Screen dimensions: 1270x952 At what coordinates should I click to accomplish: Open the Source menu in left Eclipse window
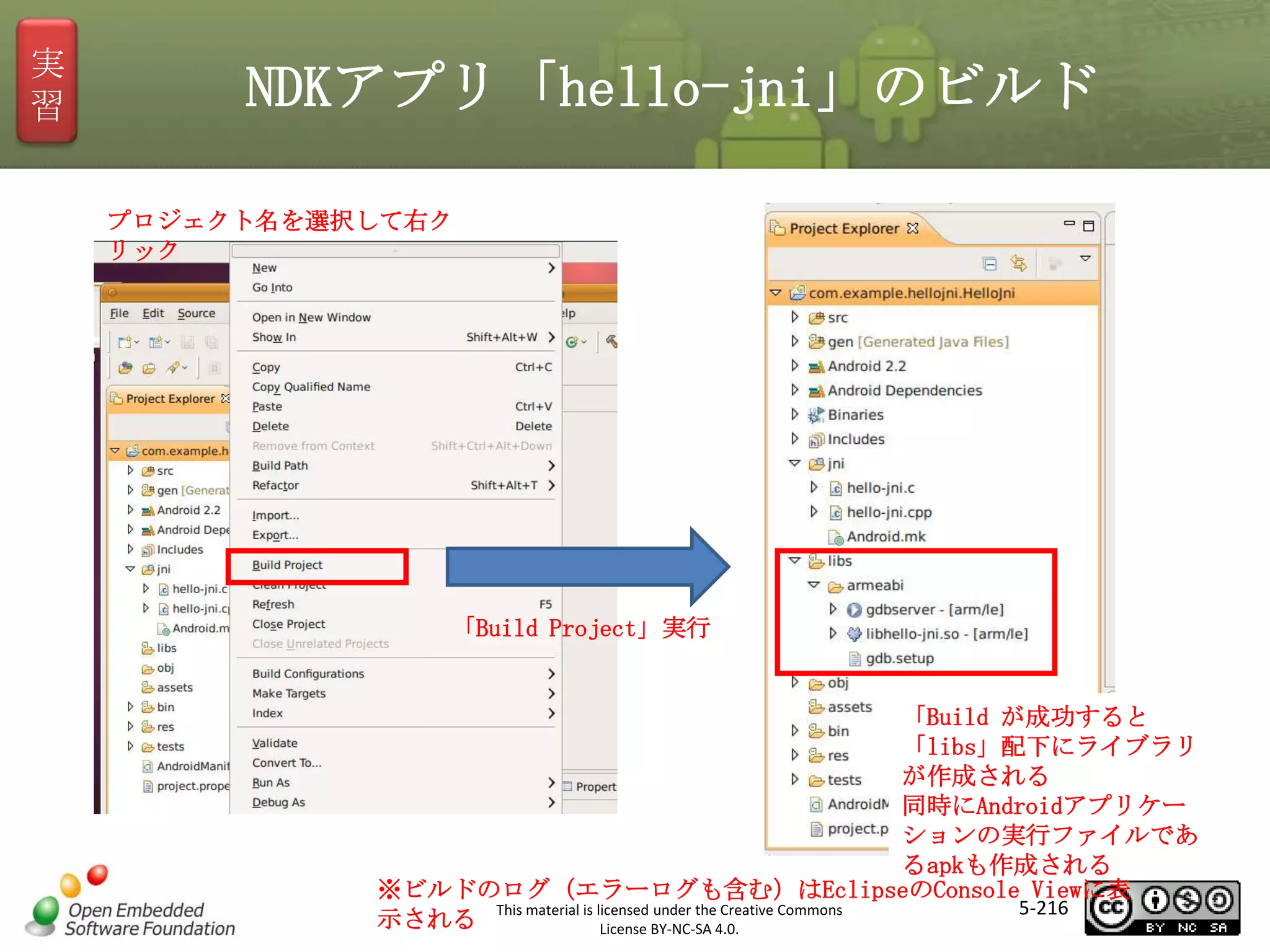(196, 313)
